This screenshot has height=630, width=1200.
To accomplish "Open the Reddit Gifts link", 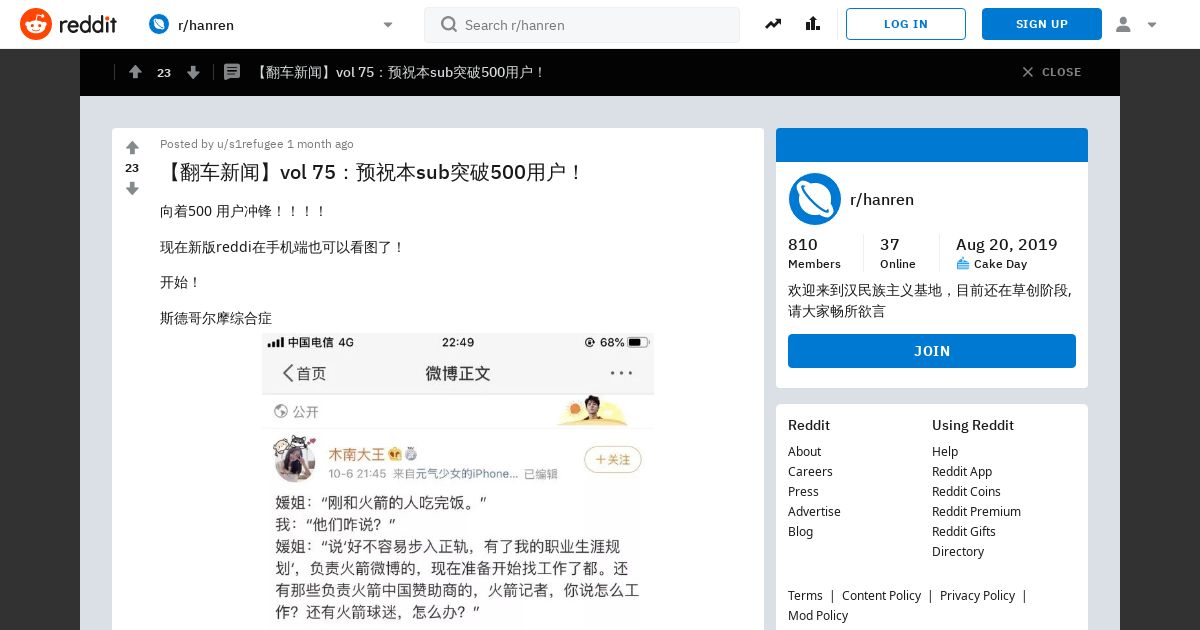I will coord(964,531).
